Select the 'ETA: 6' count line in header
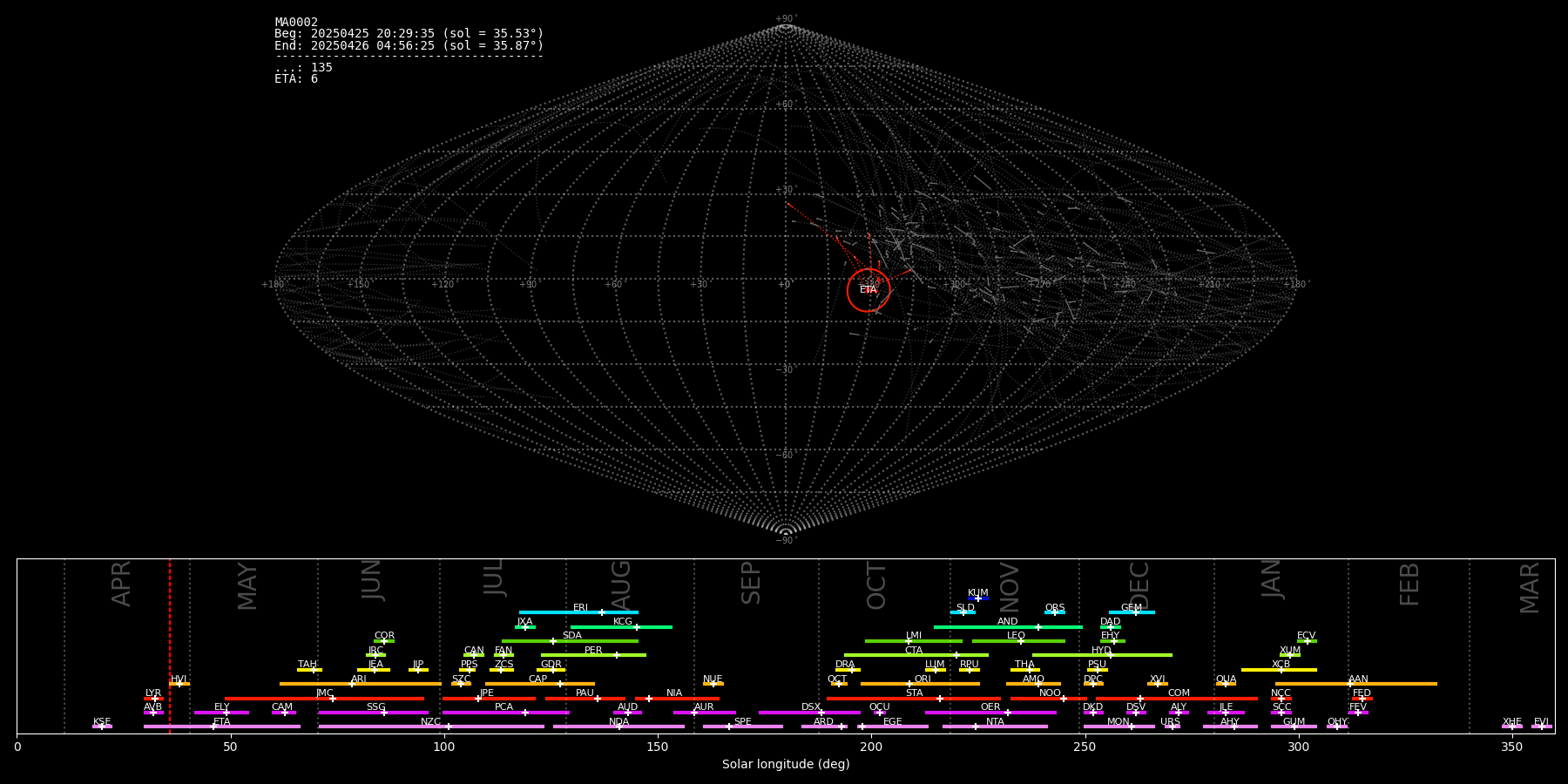Viewport: 1568px width, 784px height. click(296, 79)
